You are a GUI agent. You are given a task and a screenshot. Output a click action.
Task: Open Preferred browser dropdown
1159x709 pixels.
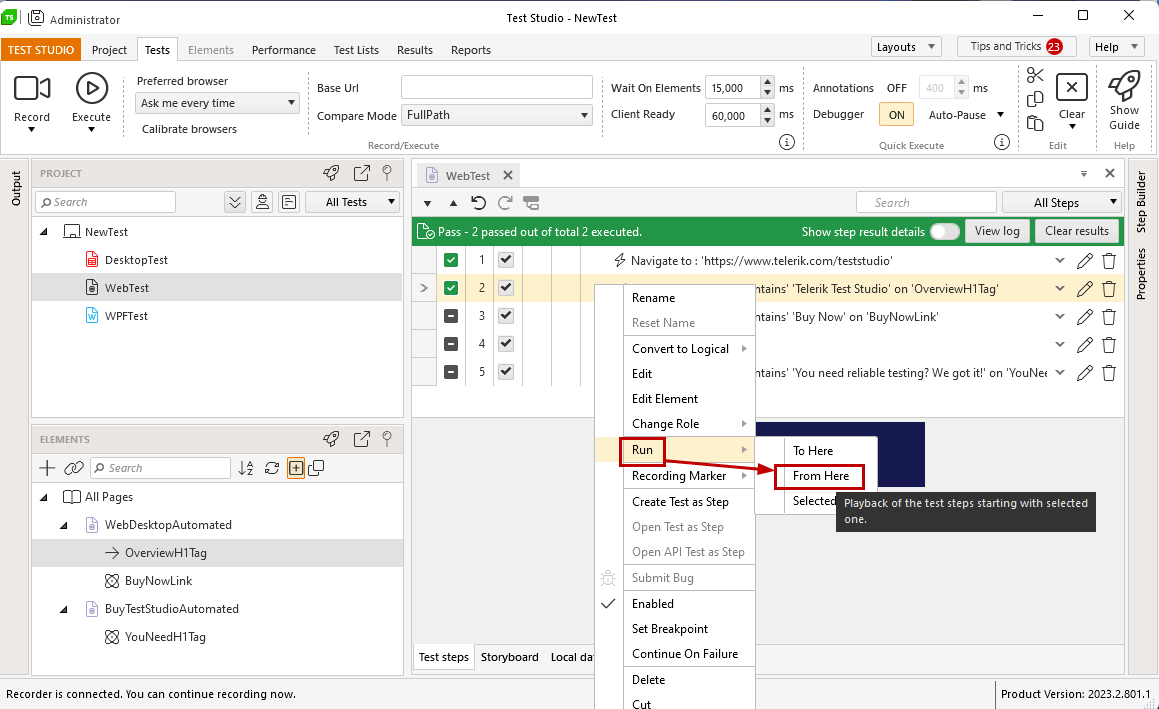click(x=217, y=103)
